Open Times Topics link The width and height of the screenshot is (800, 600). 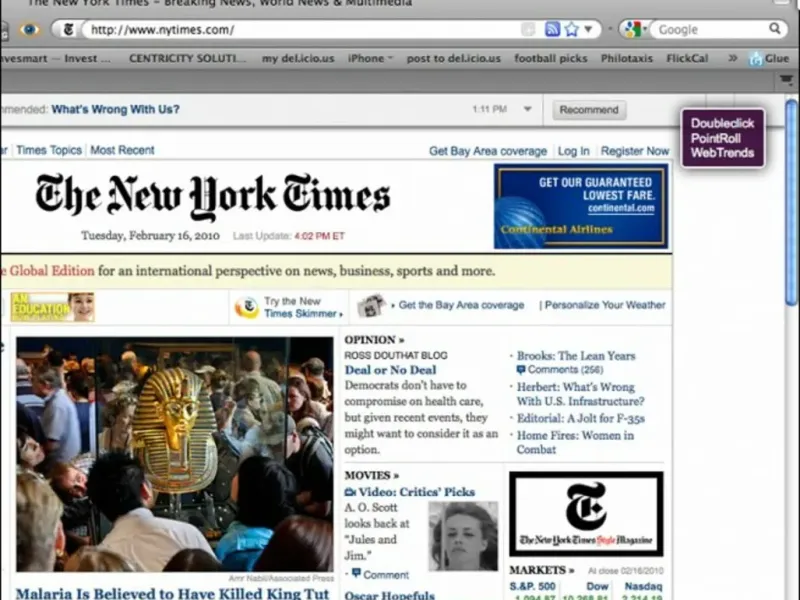click(x=49, y=150)
